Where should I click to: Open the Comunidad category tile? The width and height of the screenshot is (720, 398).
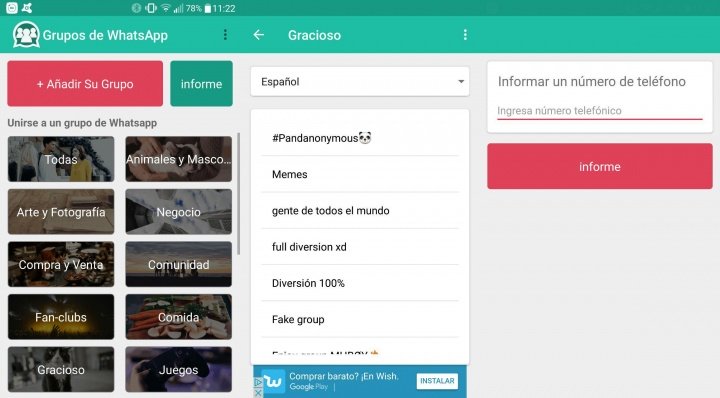179,264
